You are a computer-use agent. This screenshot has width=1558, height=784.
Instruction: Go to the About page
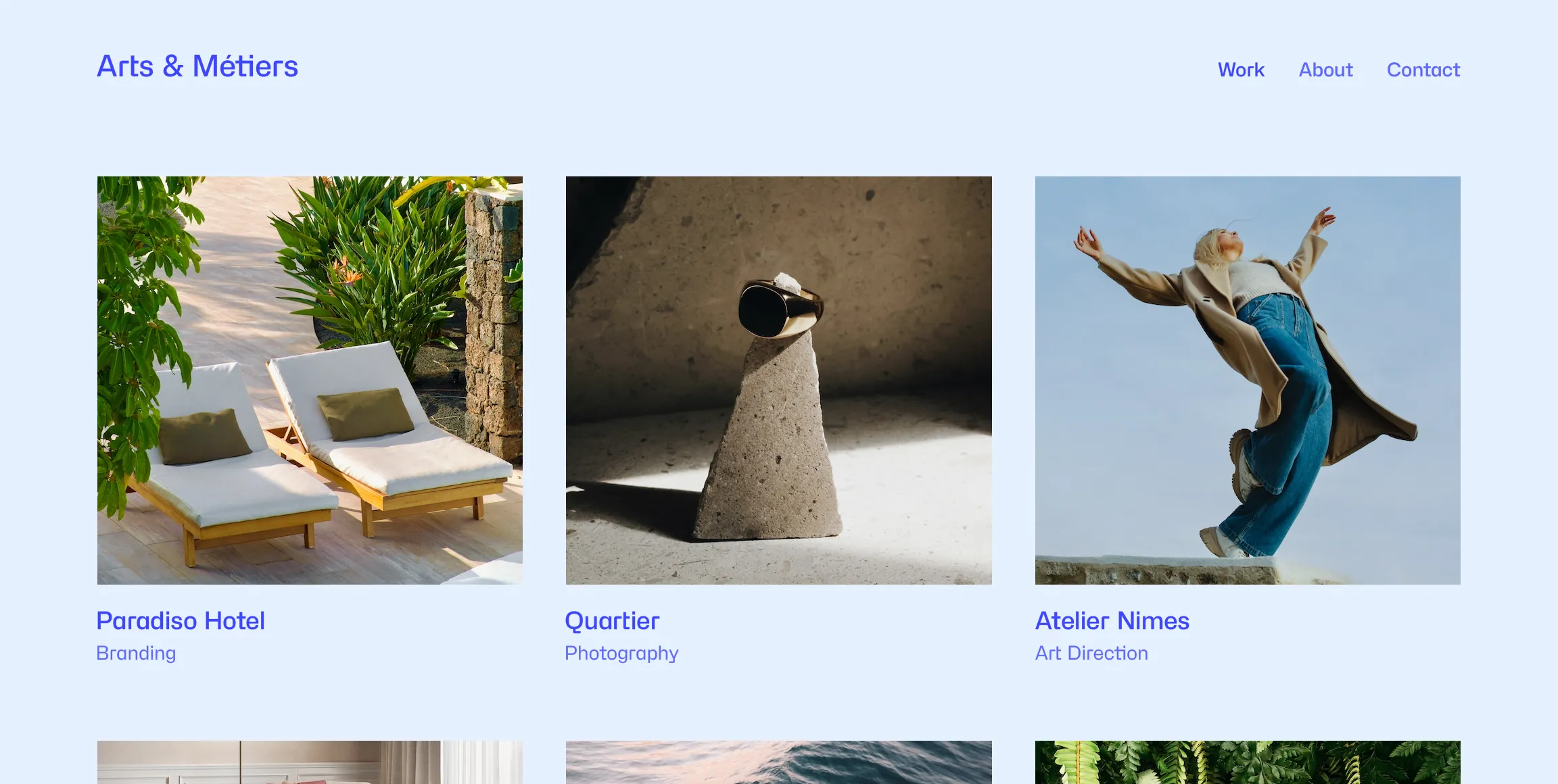(x=1325, y=70)
